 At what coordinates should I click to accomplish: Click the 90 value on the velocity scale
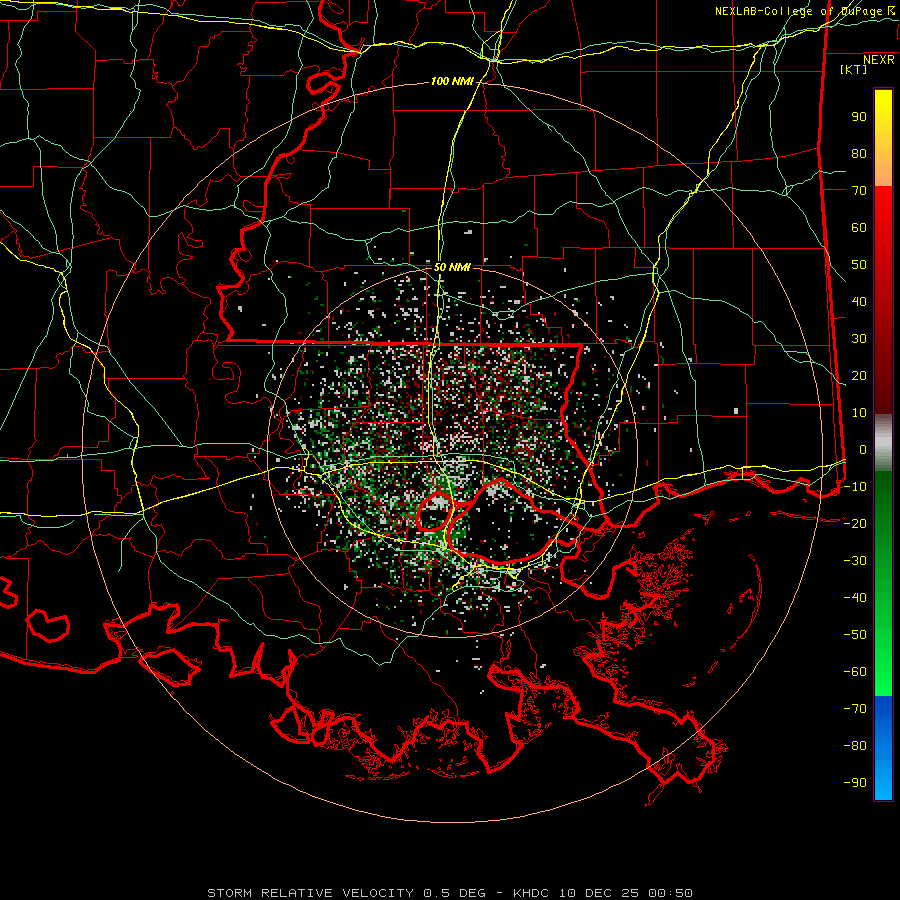pos(859,117)
